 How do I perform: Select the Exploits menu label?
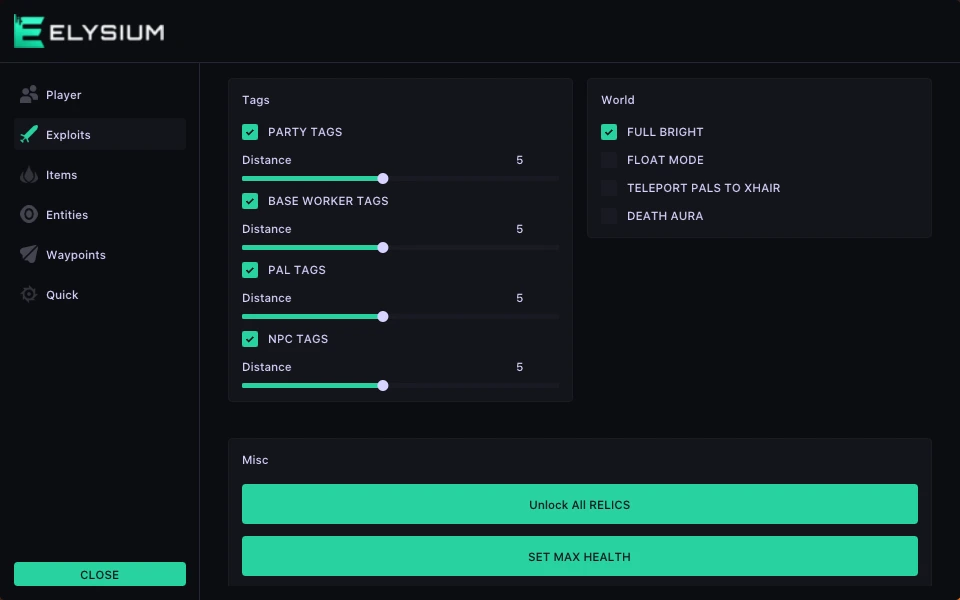pyautogui.click(x=68, y=135)
